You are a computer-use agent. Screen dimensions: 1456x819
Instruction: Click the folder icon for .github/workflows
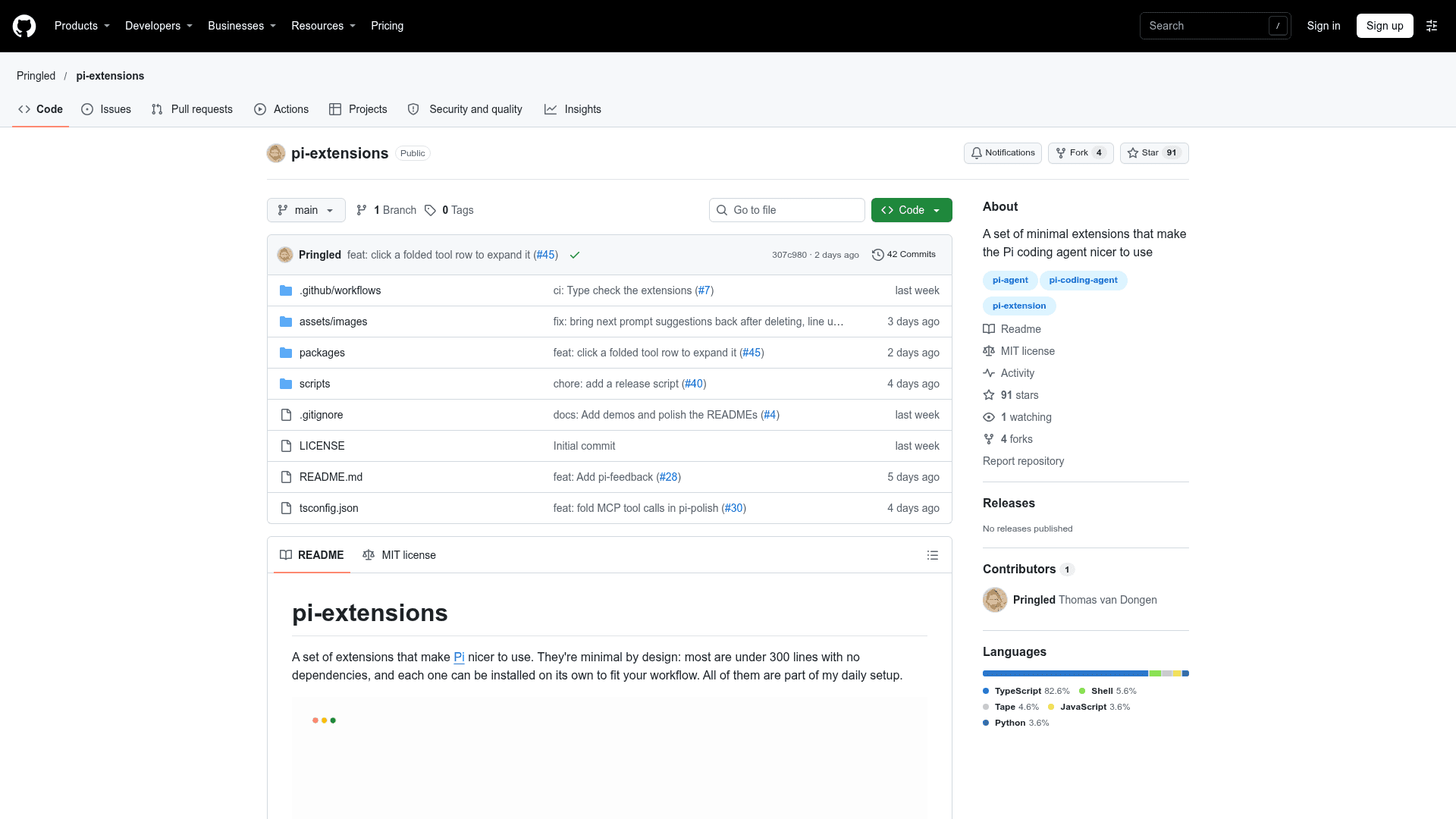click(x=286, y=290)
